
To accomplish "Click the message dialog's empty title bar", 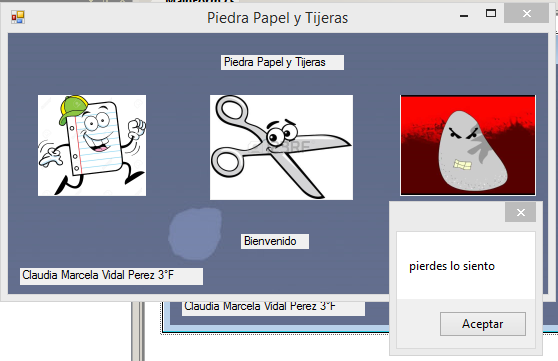I will pos(448,213).
